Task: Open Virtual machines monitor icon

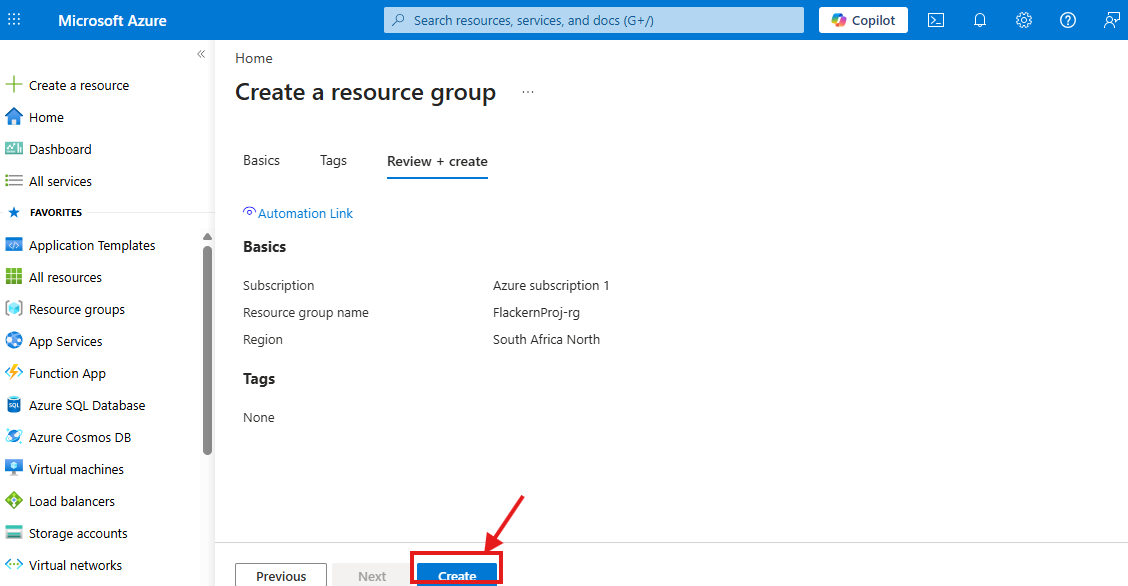Action: coord(14,468)
